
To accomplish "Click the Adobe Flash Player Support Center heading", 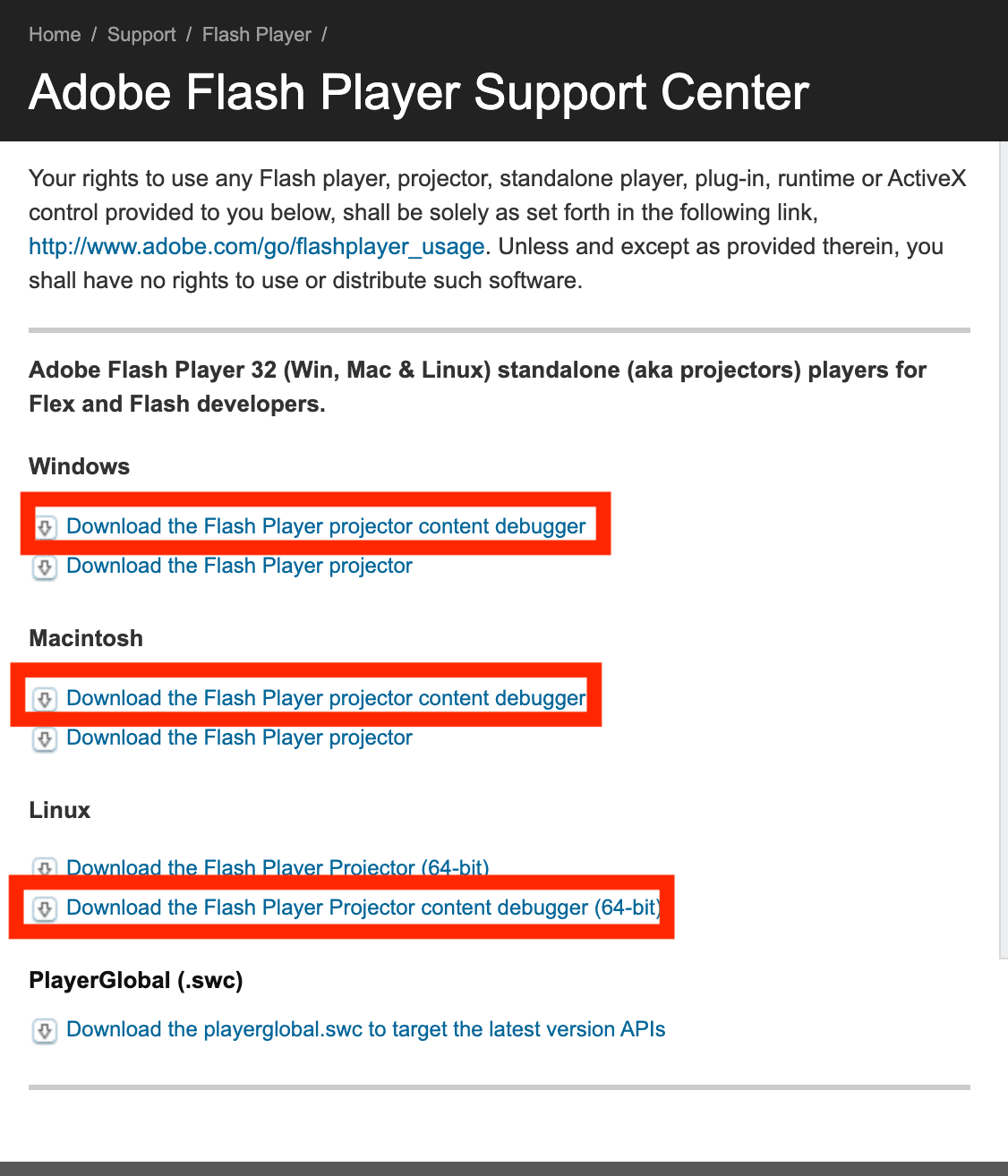I will pos(418,92).
